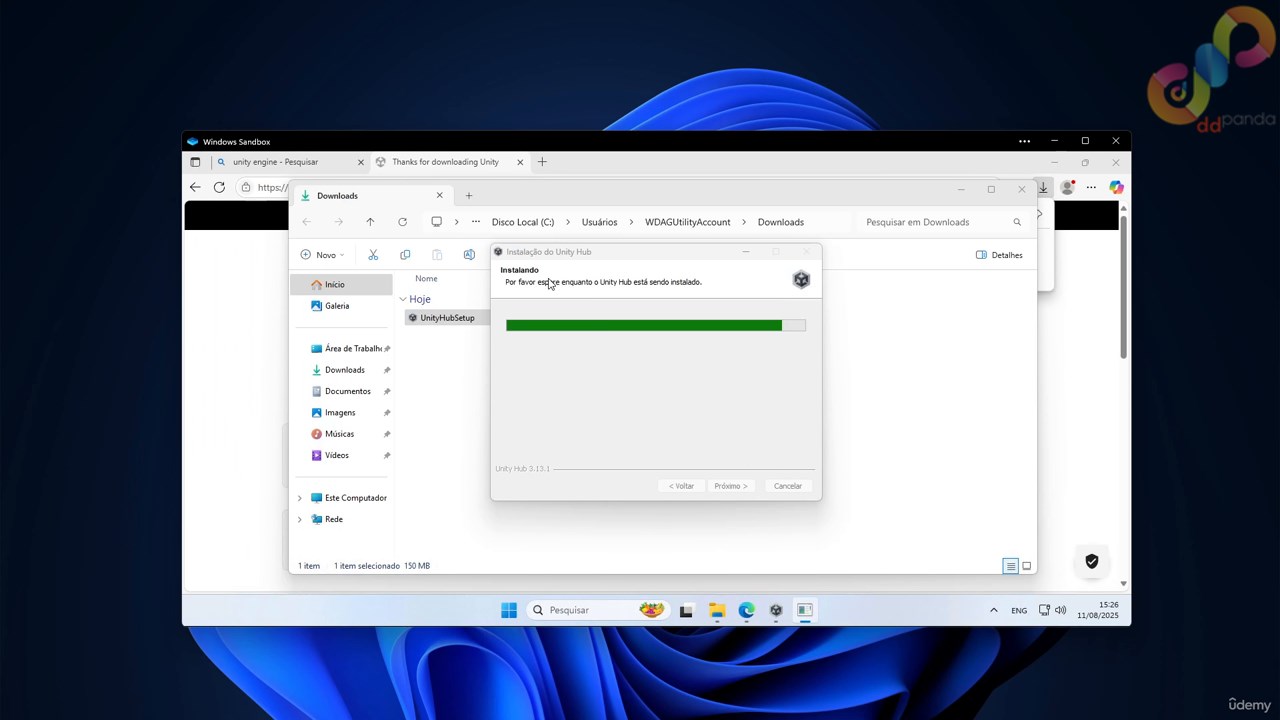Click the shield badge on the web page
This screenshot has width=1280, height=720.
(1092, 562)
